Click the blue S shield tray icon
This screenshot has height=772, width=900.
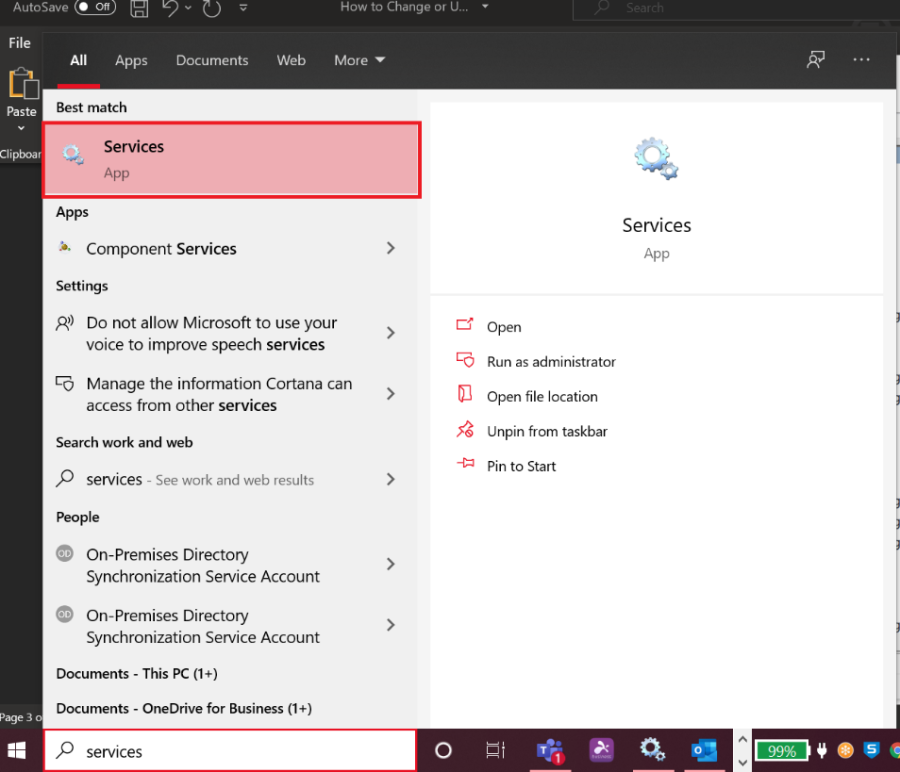click(871, 750)
